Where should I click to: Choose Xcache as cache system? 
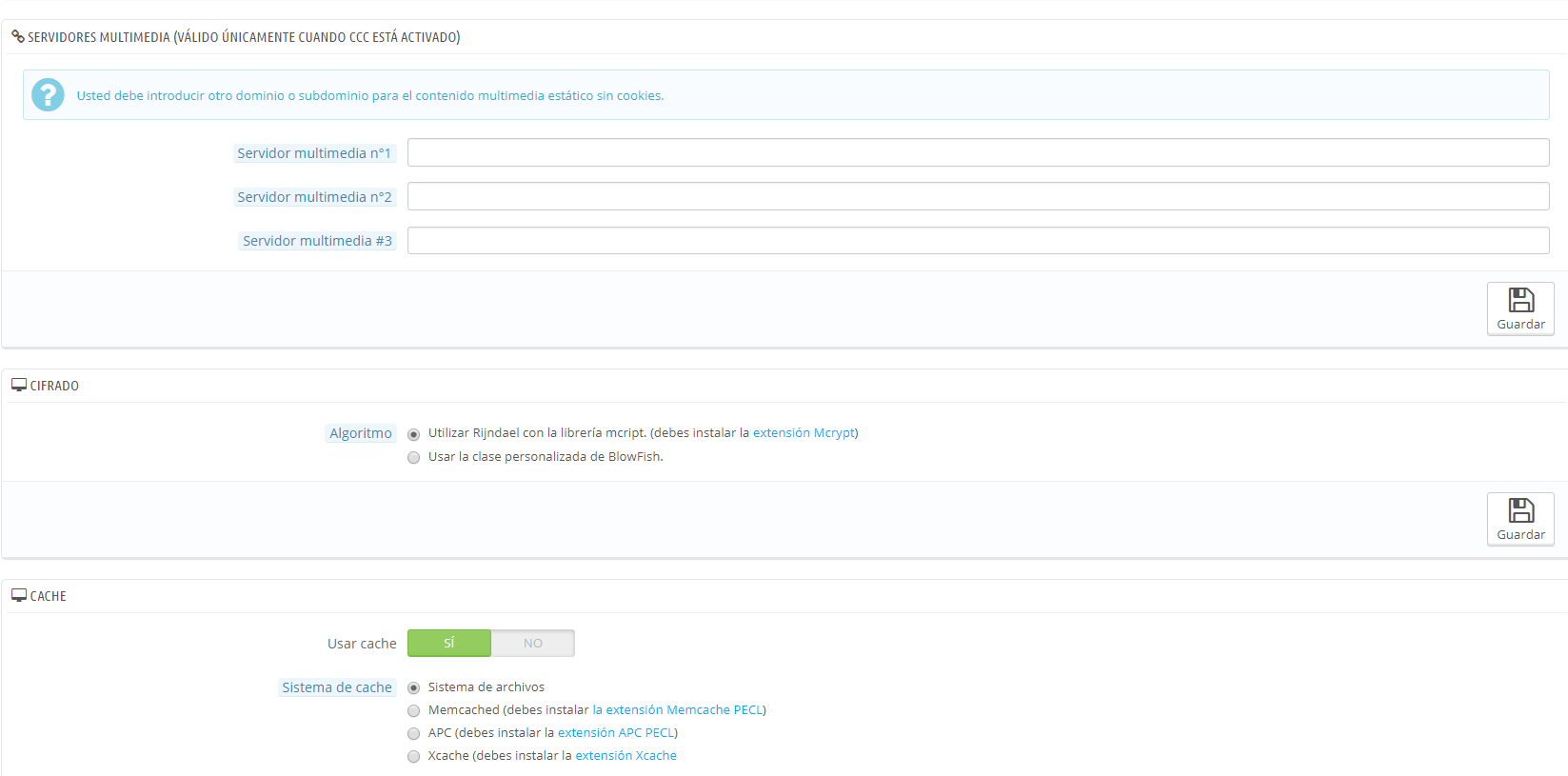point(413,757)
